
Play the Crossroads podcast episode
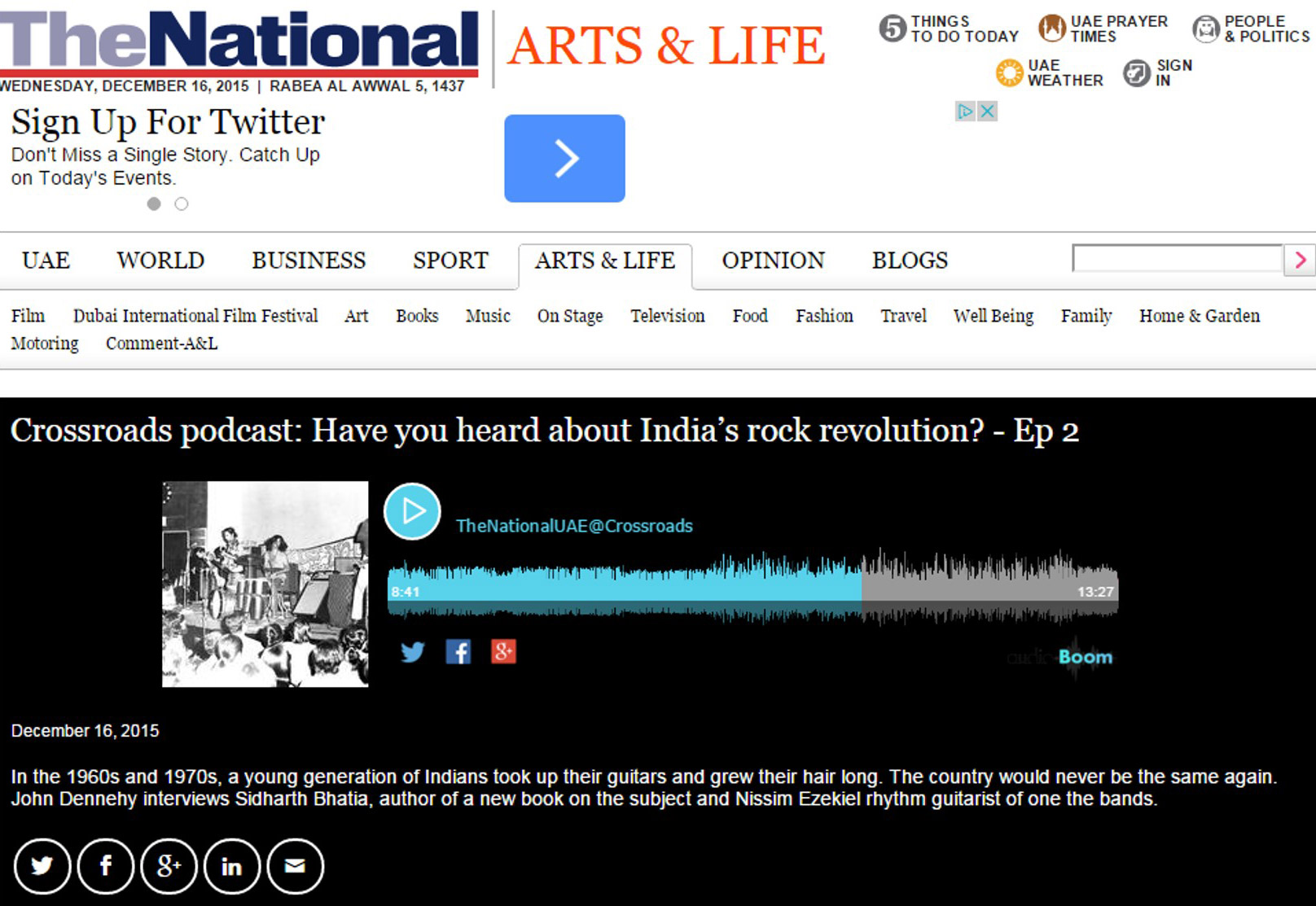pyautogui.click(x=412, y=511)
